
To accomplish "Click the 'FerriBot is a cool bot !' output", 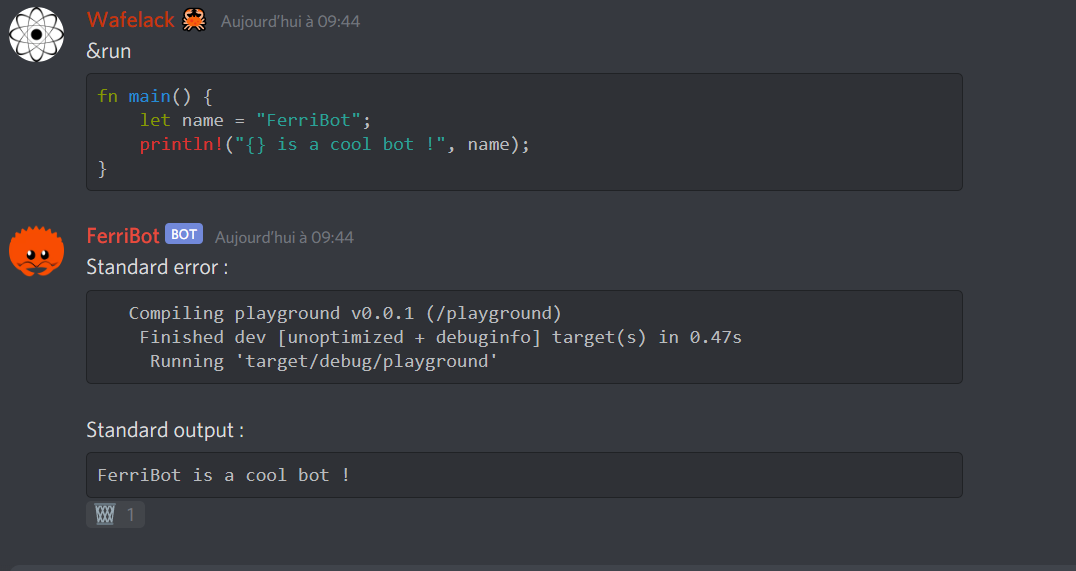I will (x=223, y=475).
